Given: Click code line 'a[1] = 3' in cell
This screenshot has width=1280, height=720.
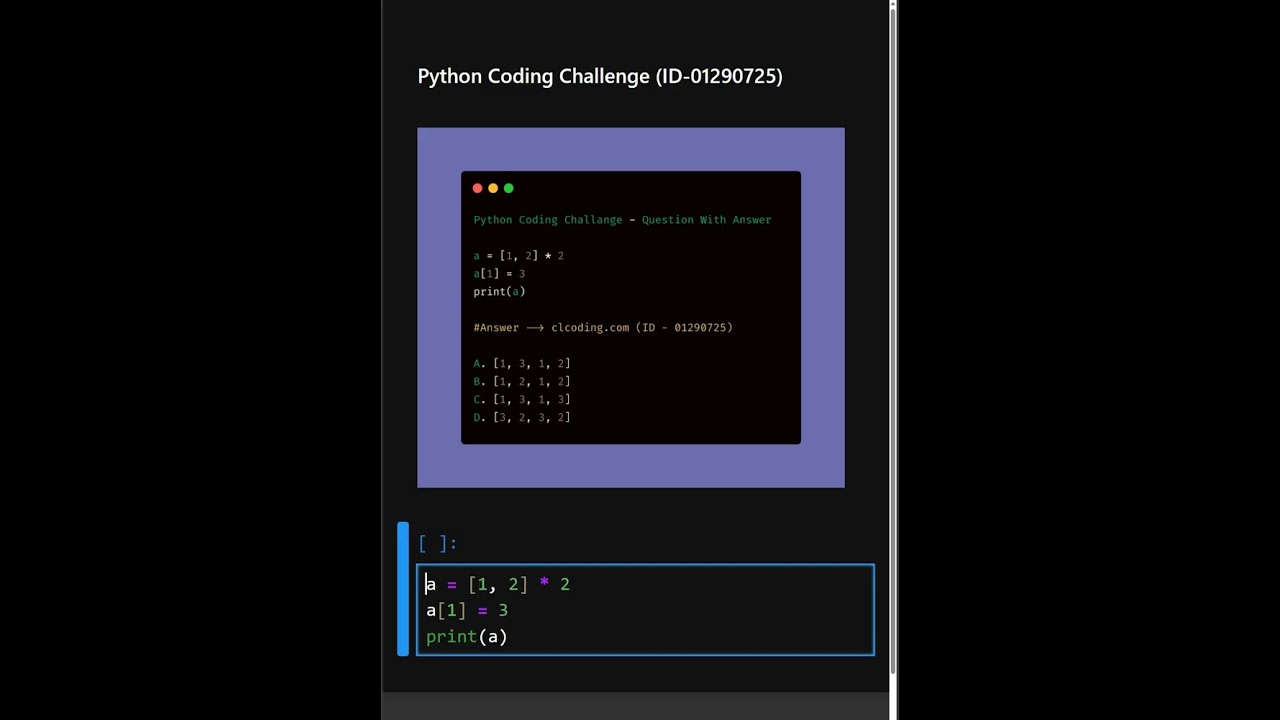Looking at the screenshot, I should (467, 610).
